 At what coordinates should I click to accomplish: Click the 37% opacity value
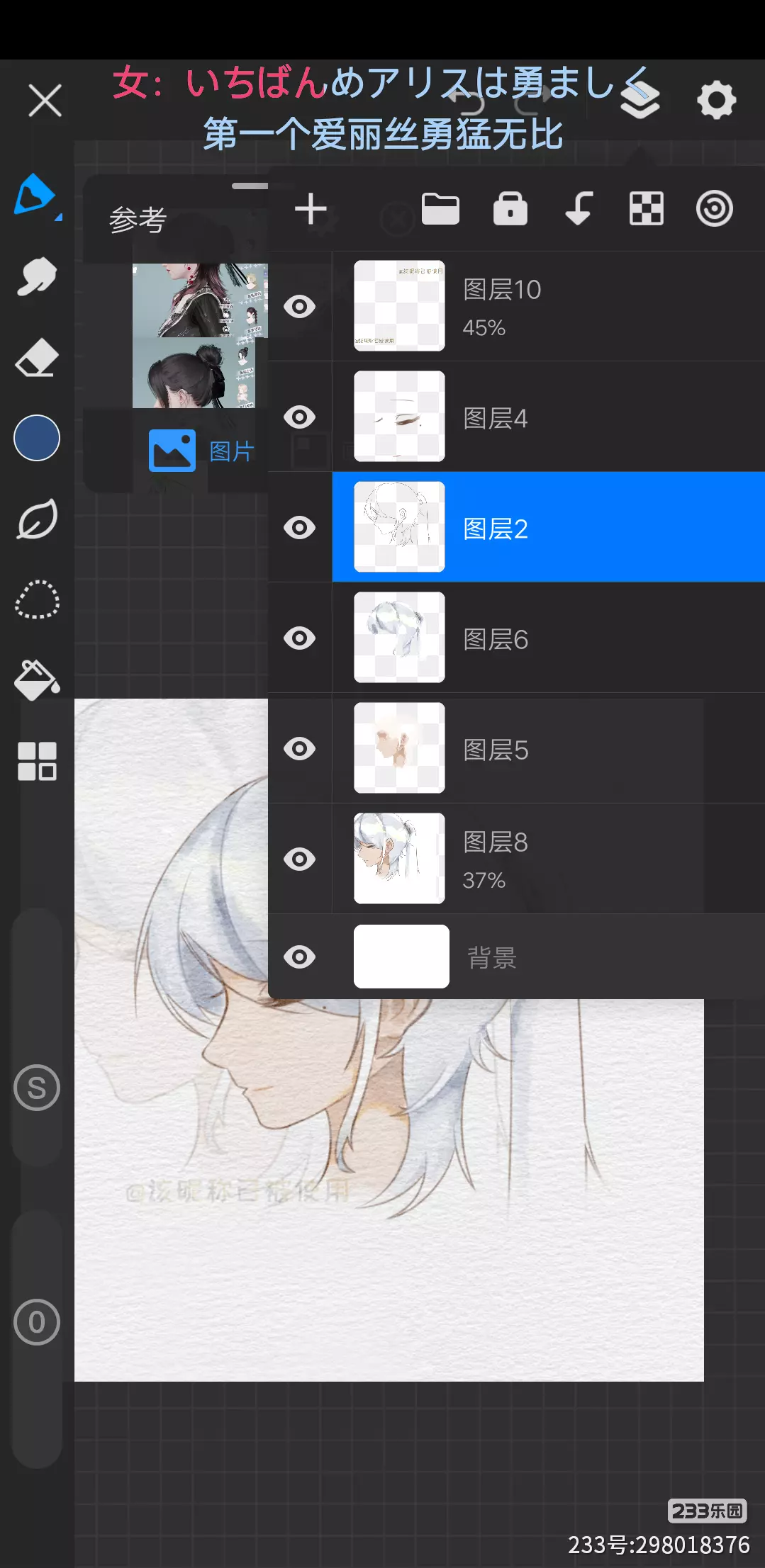click(x=484, y=880)
